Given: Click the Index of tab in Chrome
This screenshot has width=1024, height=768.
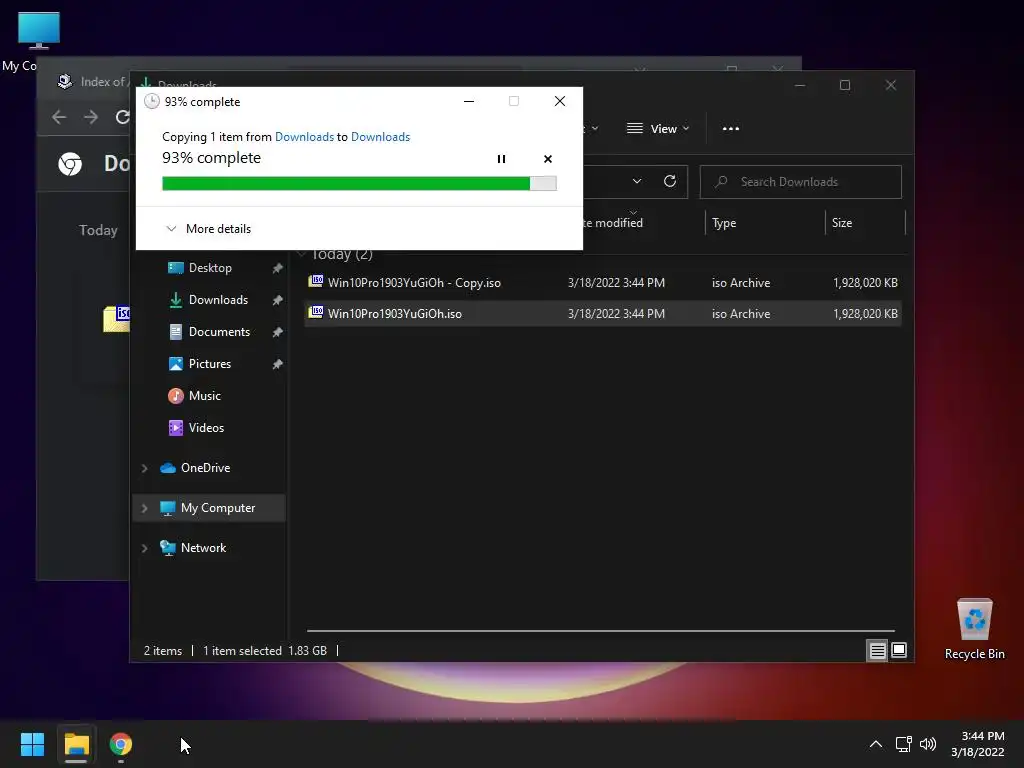Looking at the screenshot, I should (x=91, y=82).
